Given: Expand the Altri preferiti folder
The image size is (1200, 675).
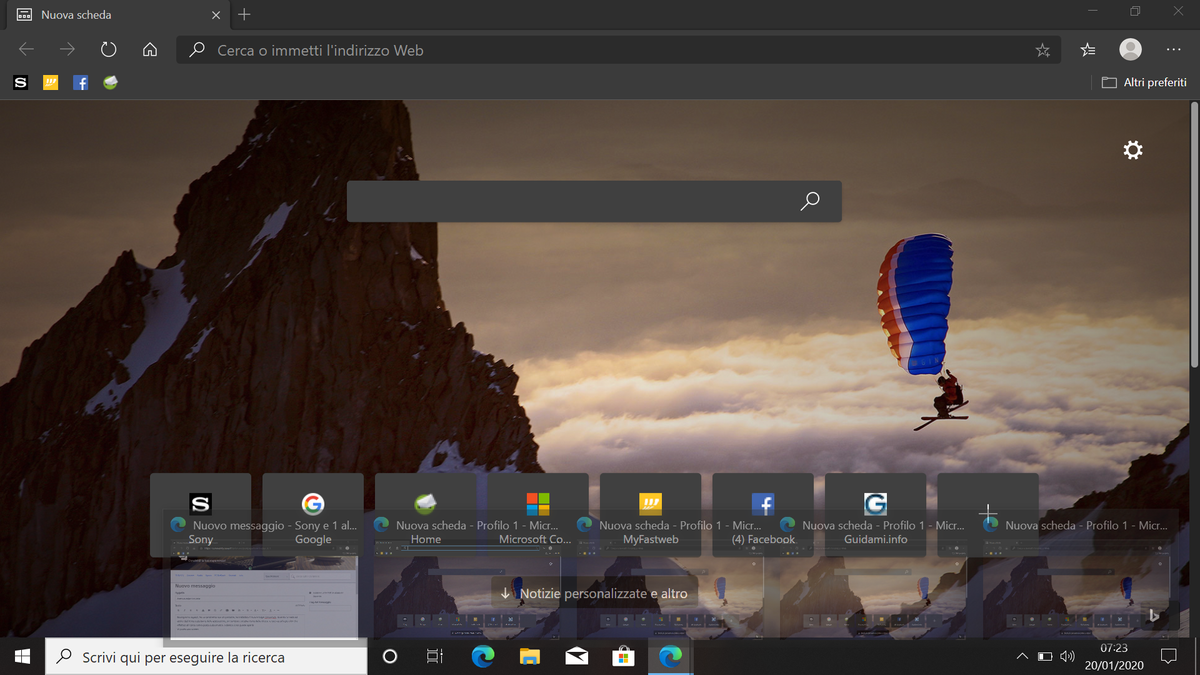Looking at the screenshot, I should [x=1144, y=83].
